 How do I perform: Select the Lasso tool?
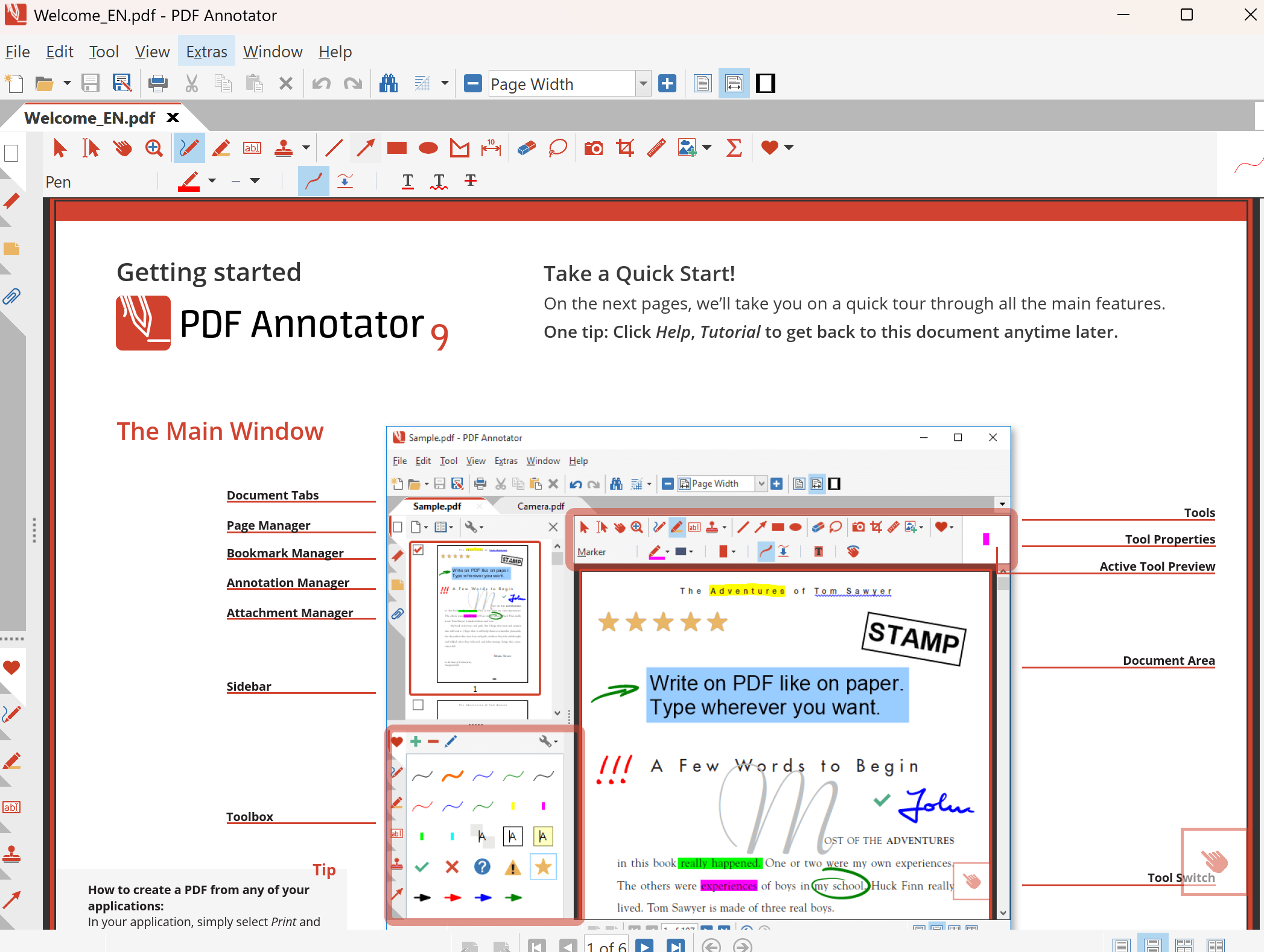click(x=558, y=148)
